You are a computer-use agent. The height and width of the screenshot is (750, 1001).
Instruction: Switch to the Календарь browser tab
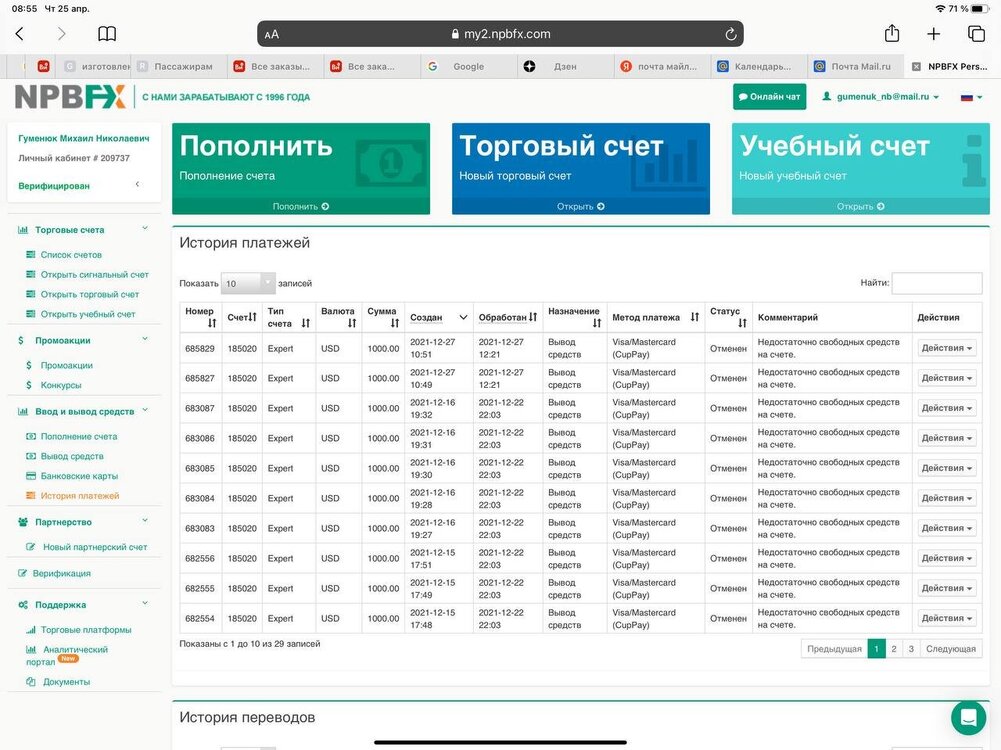tap(758, 66)
